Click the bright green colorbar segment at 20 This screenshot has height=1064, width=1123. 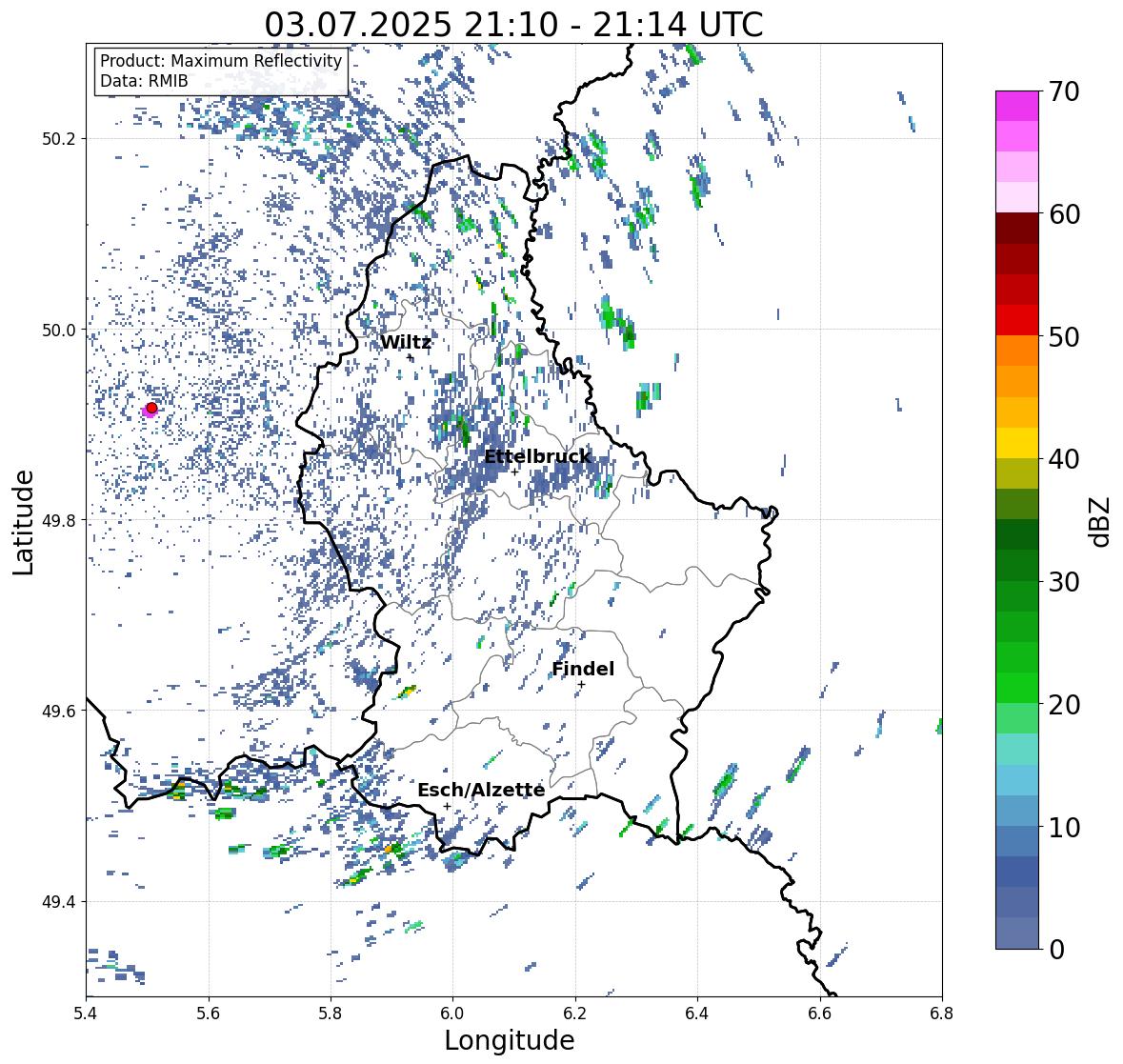pyautogui.click(x=1017, y=688)
